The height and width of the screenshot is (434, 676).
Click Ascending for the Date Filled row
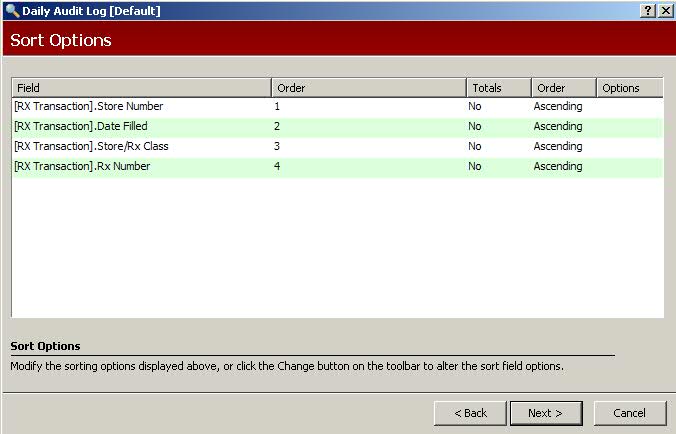pos(558,127)
